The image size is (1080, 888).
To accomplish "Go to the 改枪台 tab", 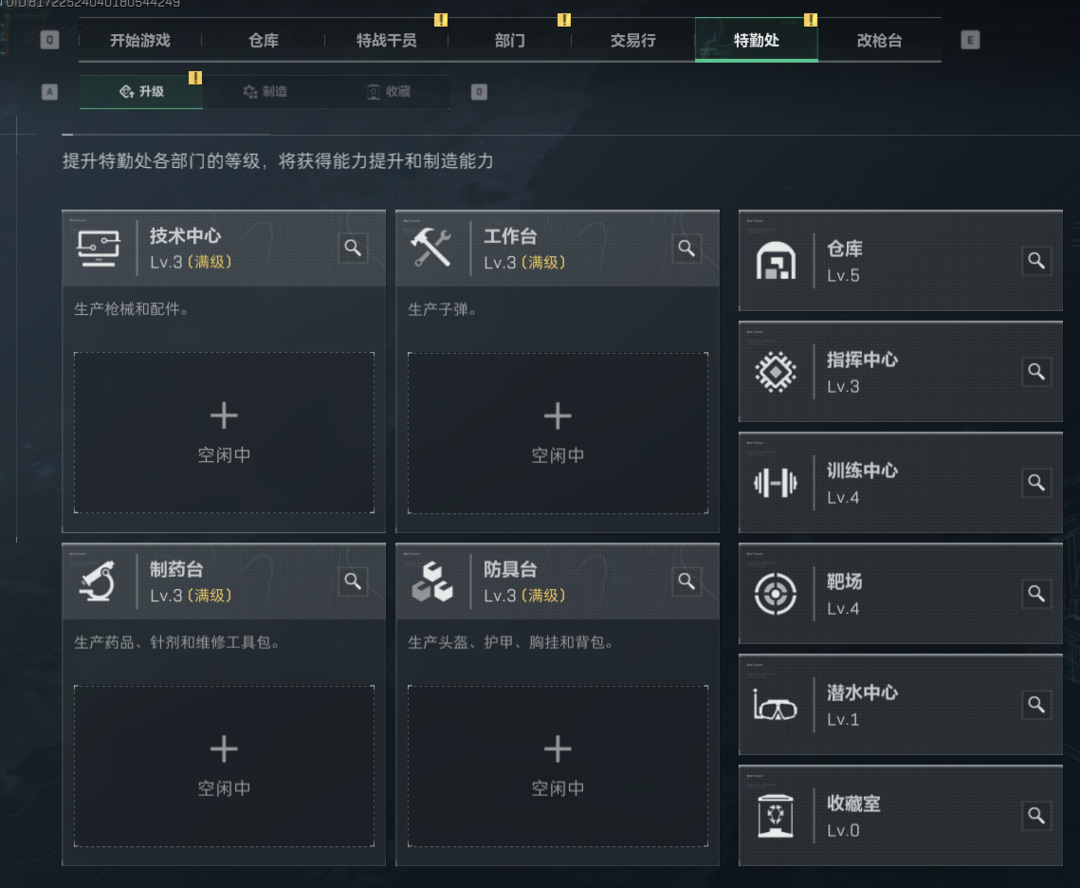I will tap(880, 41).
